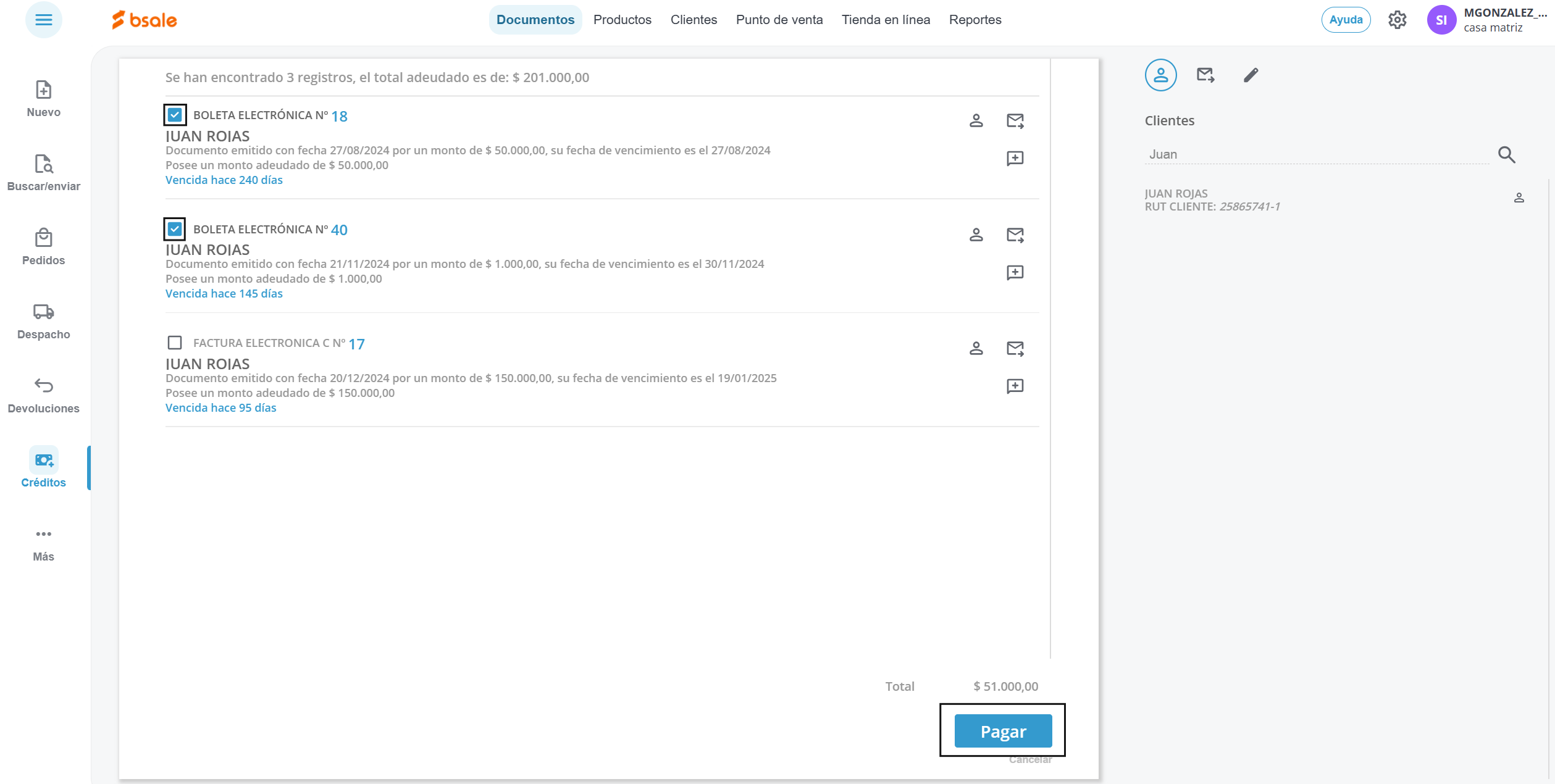Switch to the Productos menu tab

(x=622, y=20)
